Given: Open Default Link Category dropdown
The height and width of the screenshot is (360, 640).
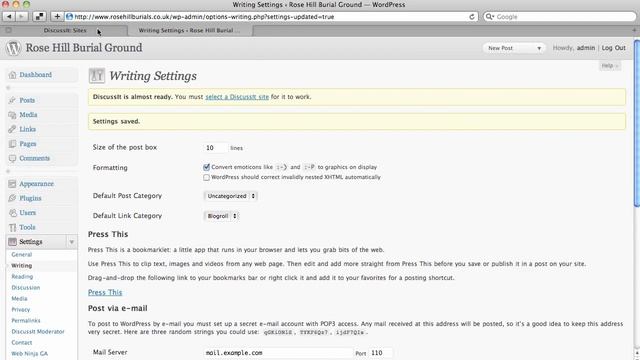Looking at the screenshot, I should pos(221,216).
